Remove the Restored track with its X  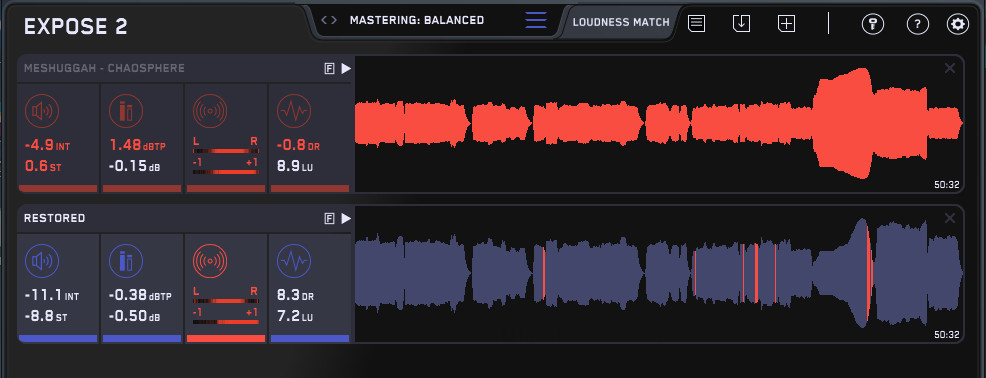[950, 218]
